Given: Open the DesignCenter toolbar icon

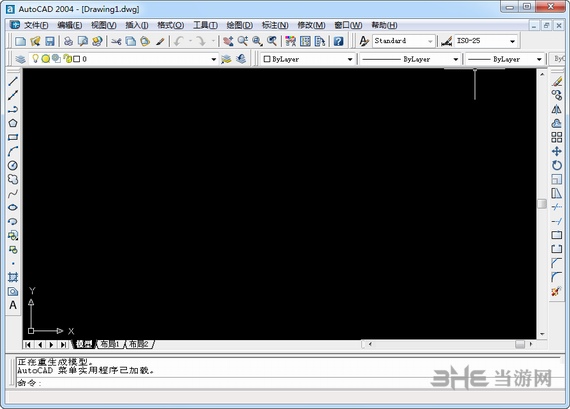Looking at the screenshot, I should (x=305, y=41).
